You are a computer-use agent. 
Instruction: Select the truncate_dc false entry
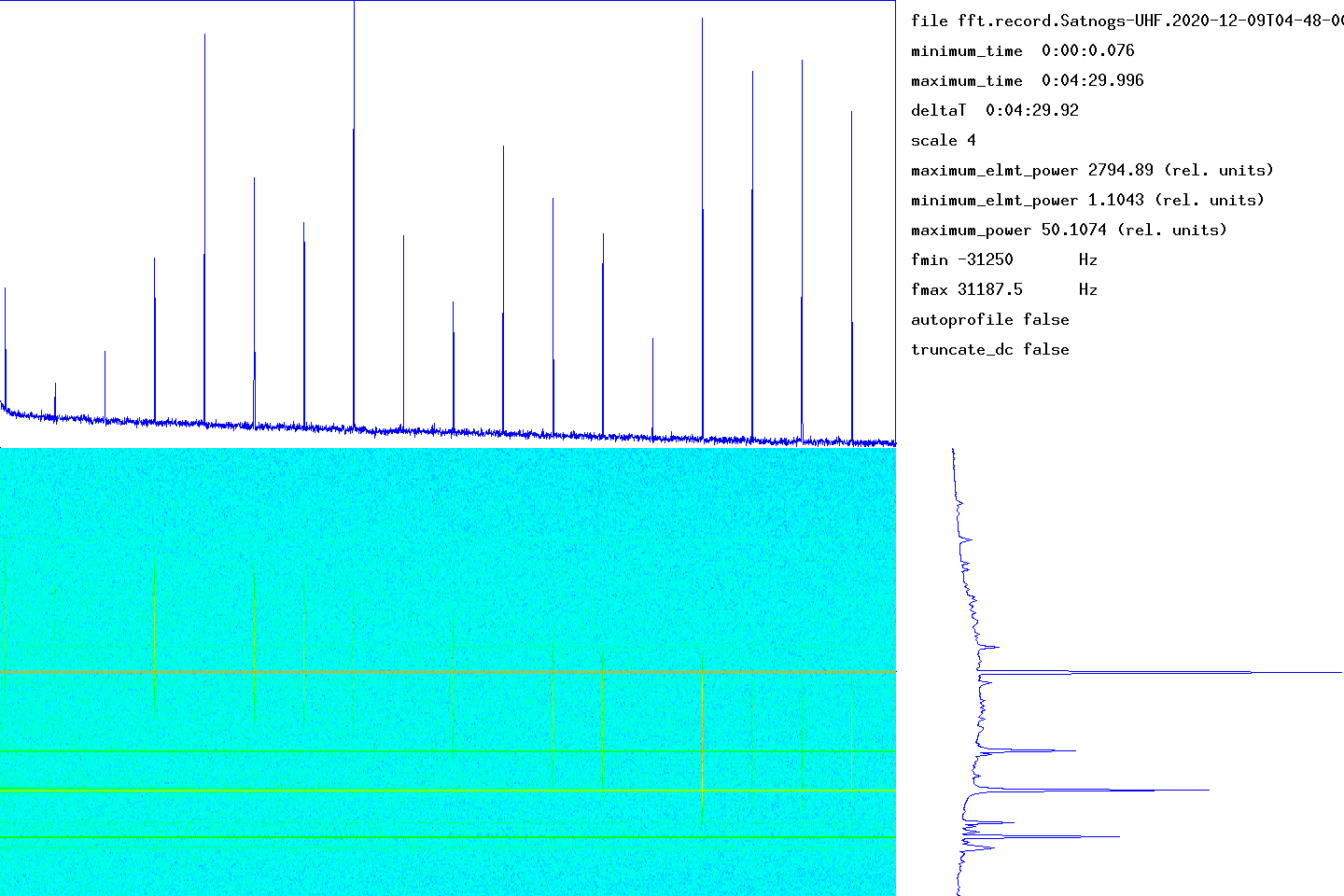990,349
